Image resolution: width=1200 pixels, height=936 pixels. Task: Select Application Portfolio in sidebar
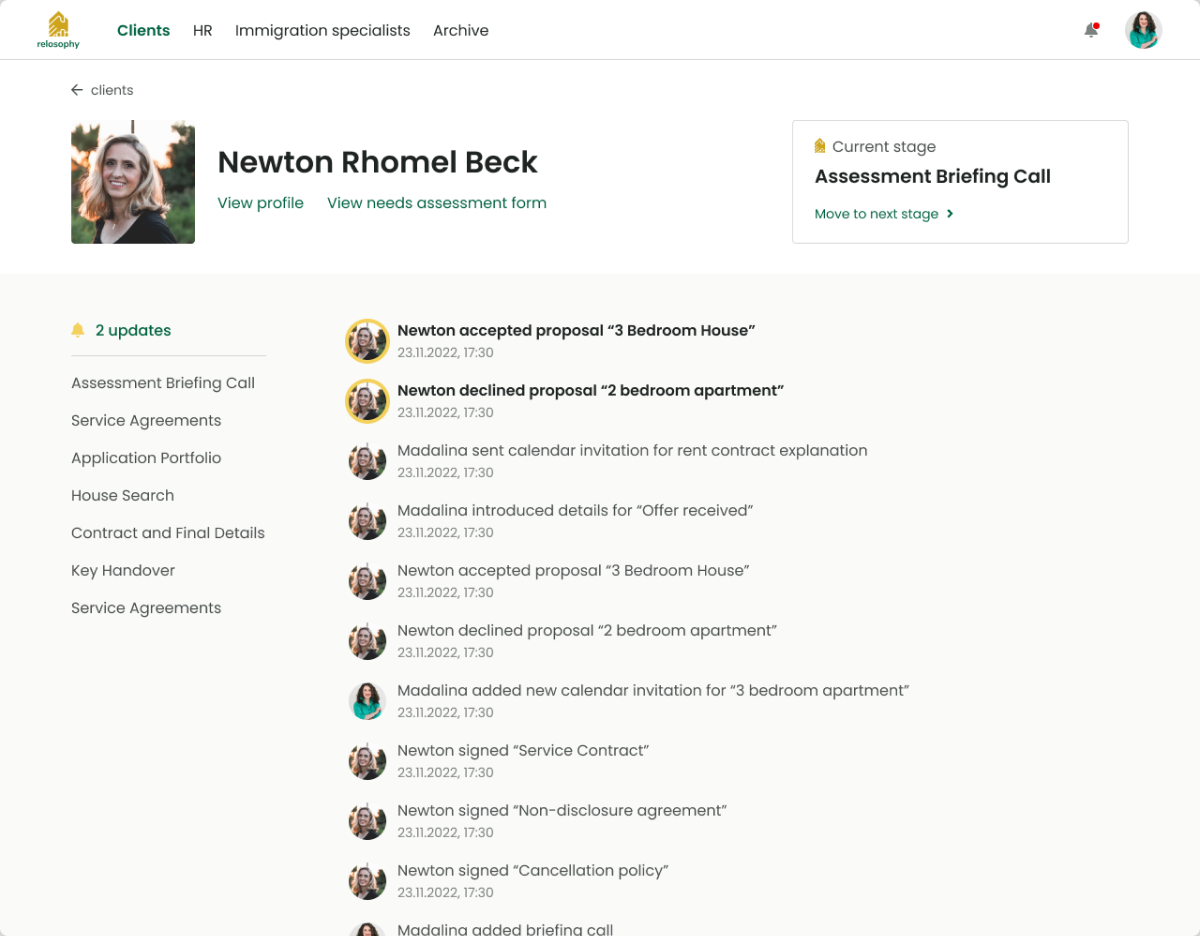146,458
